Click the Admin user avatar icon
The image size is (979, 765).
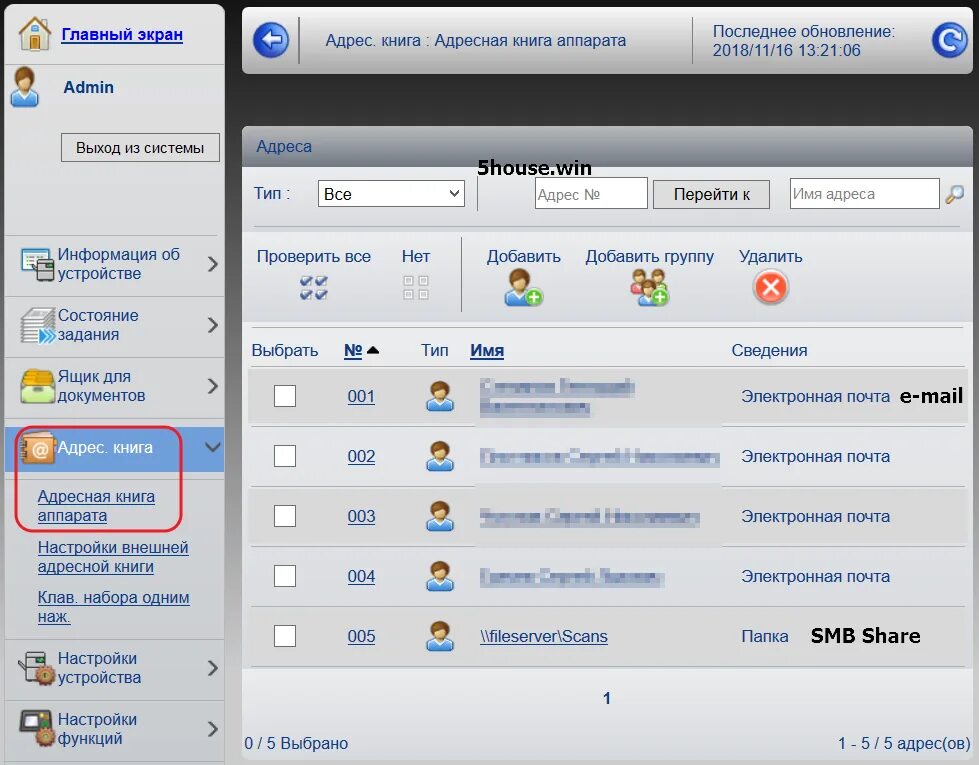click(x=24, y=87)
